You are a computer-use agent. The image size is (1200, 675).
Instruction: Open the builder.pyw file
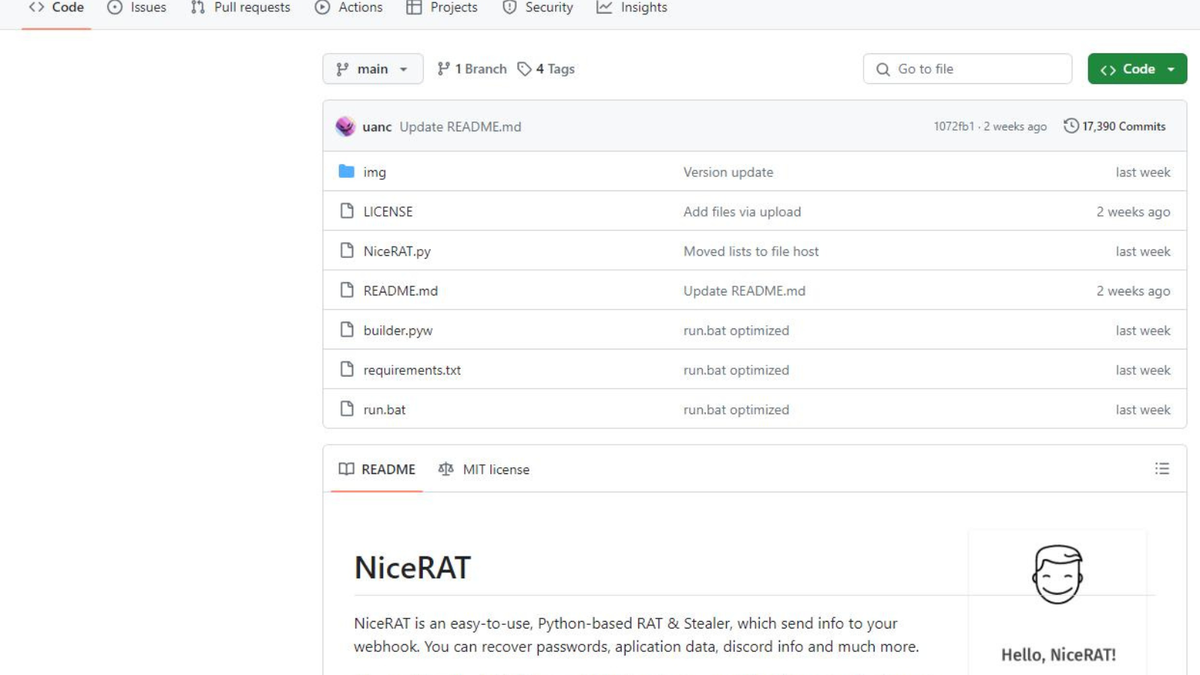pos(398,331)
